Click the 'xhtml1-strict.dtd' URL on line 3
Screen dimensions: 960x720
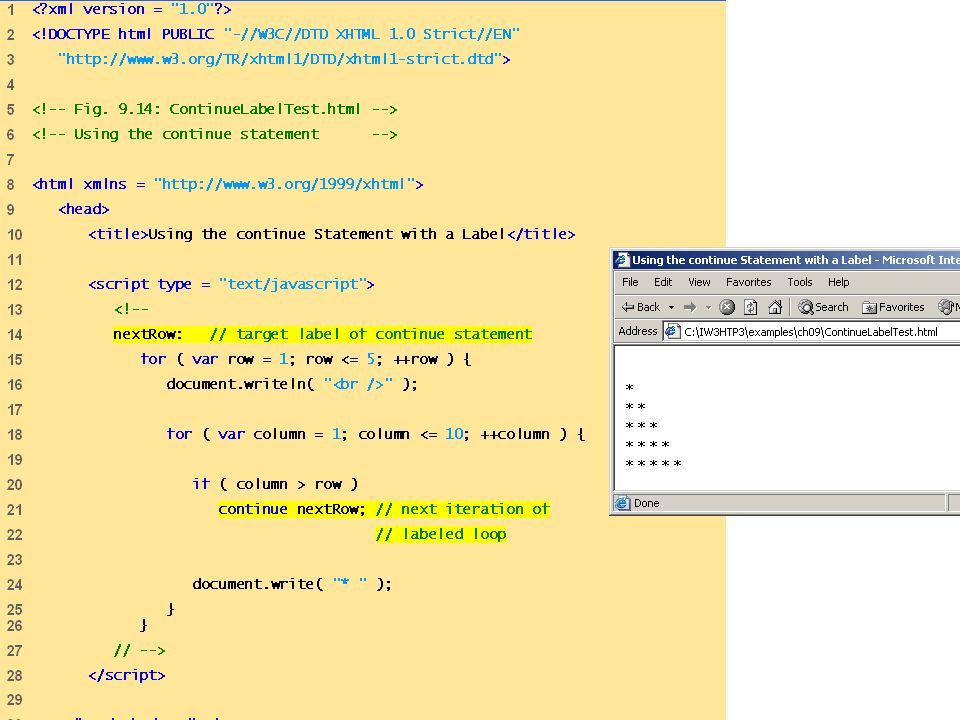click(420, 59)
